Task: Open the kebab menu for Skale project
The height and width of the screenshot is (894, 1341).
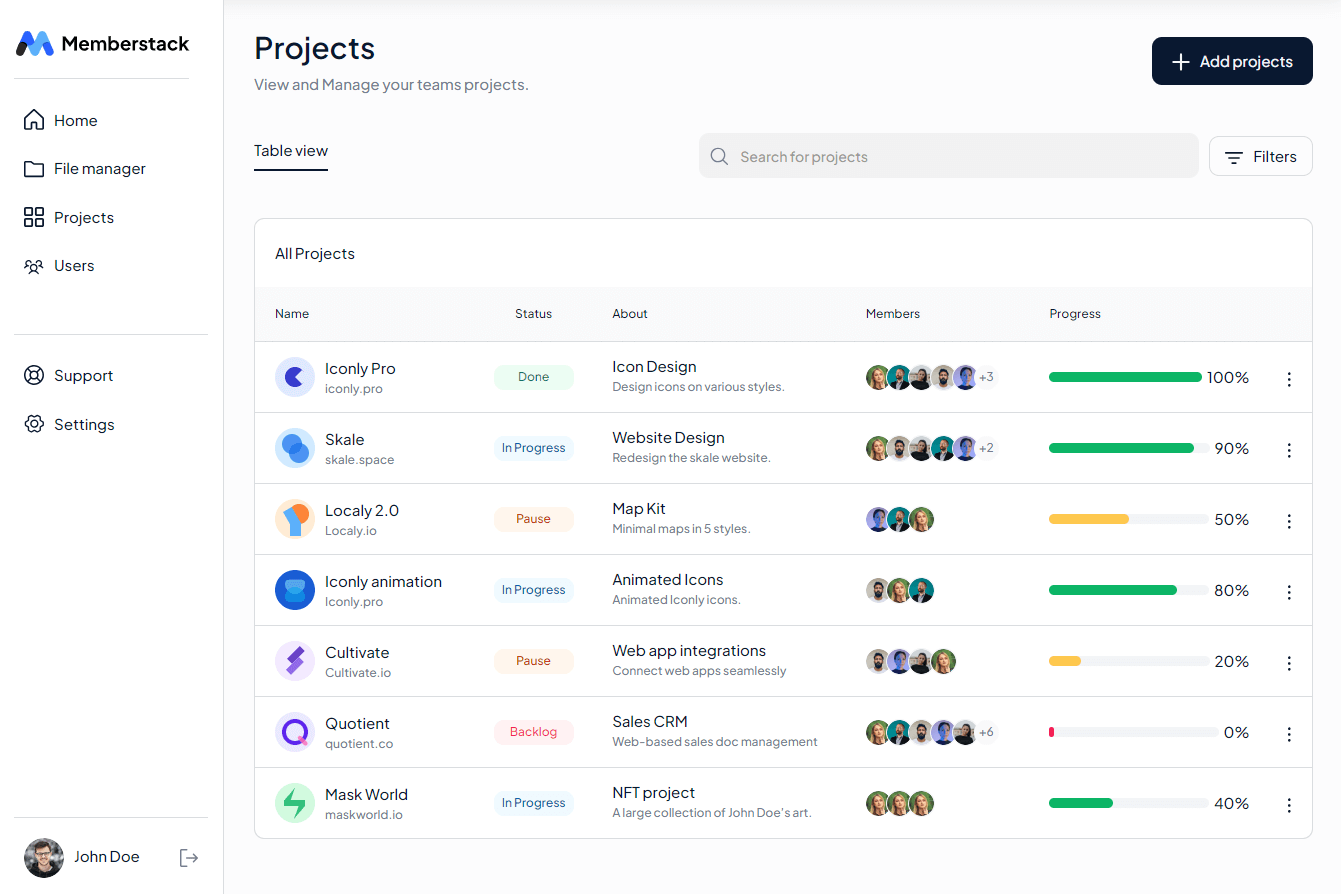Action: (1289, 450)
